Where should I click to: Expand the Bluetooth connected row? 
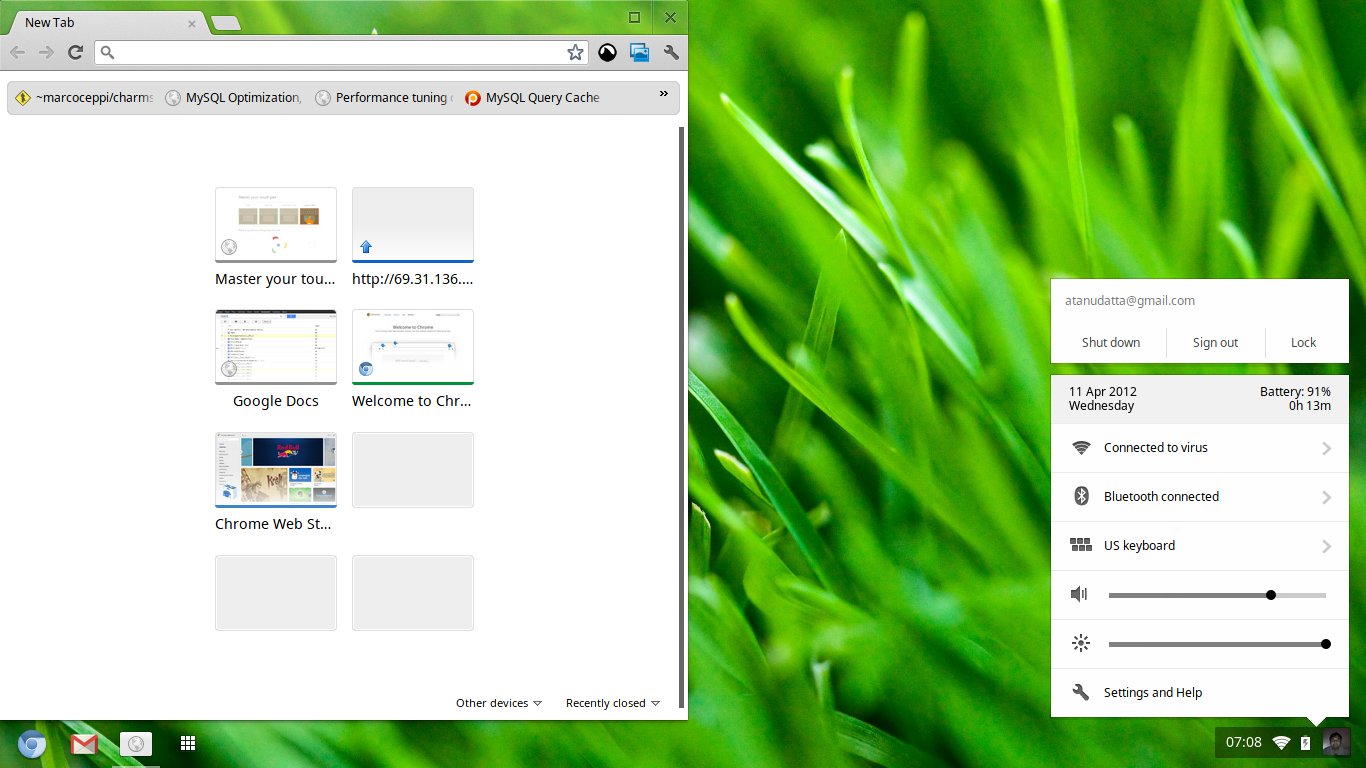click(x=1200, y=497)
